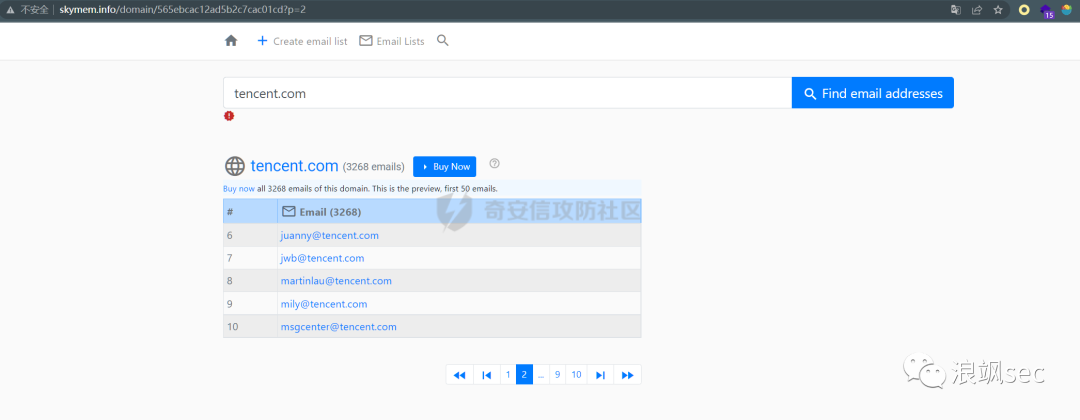Open juanny@tencent.com email link
This screenshot has width=1080, height=420.
(329, 235)
